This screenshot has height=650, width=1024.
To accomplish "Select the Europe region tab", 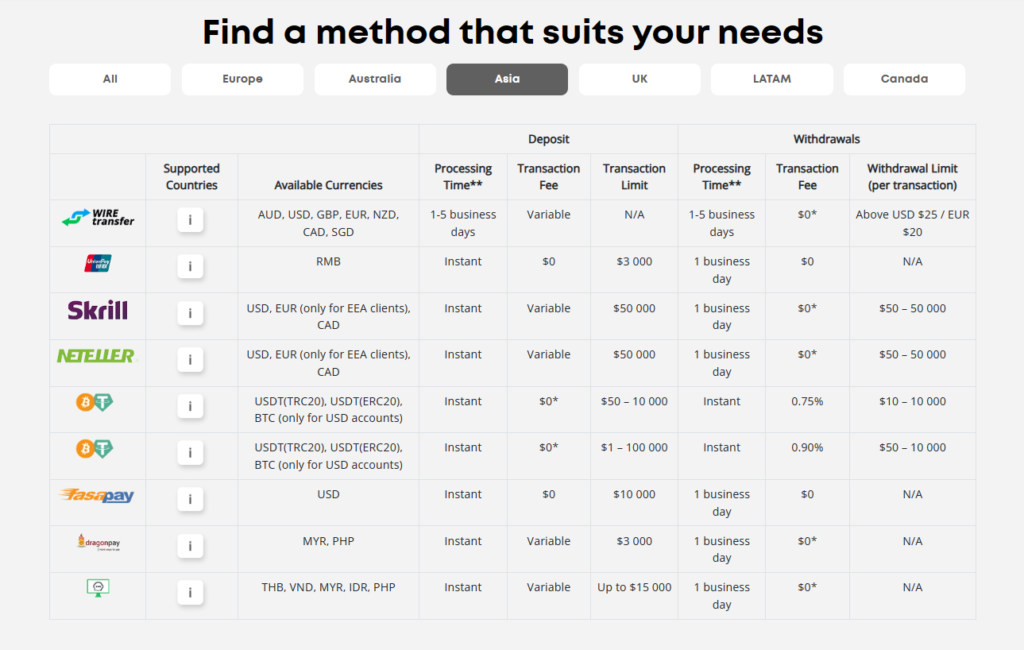I will pyautogui.click(x=242, y=79).
